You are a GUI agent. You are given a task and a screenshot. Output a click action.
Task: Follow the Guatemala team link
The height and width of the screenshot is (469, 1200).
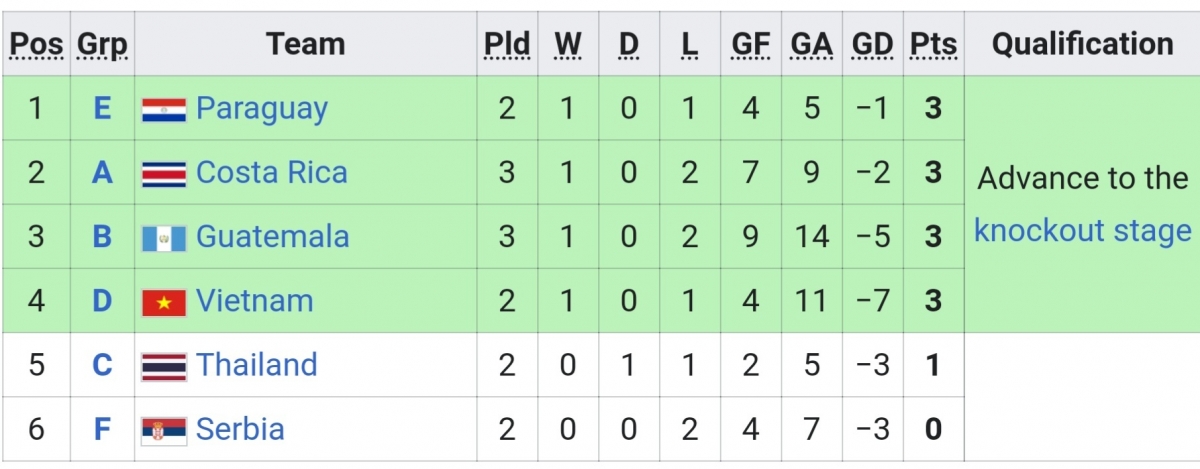point(273,237)
